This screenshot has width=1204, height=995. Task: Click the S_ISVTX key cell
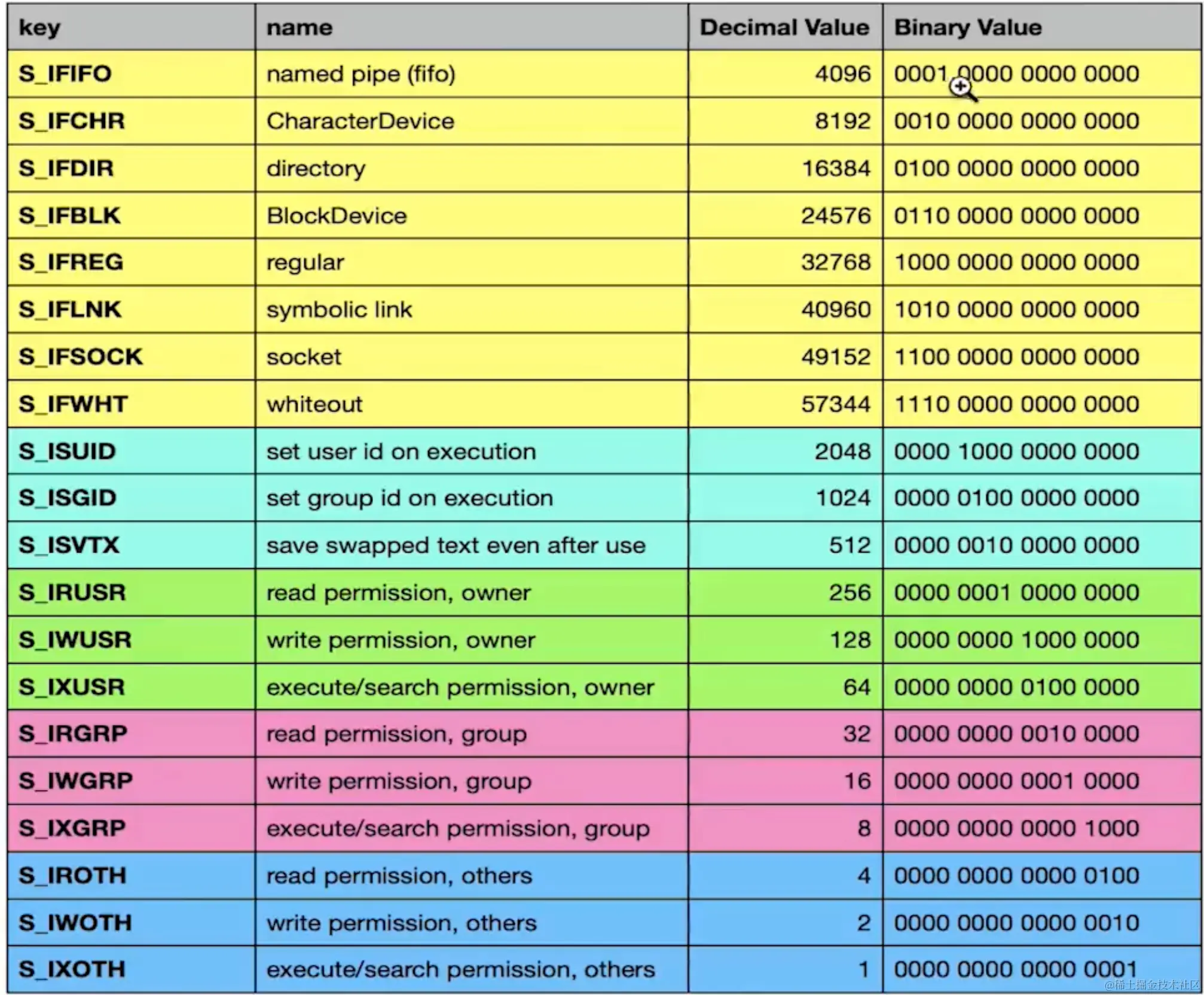(69, 545)
